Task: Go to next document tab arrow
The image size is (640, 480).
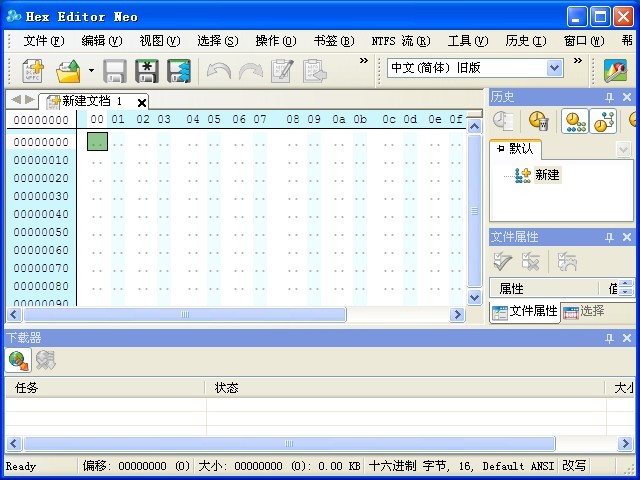Action: point(29,99)
